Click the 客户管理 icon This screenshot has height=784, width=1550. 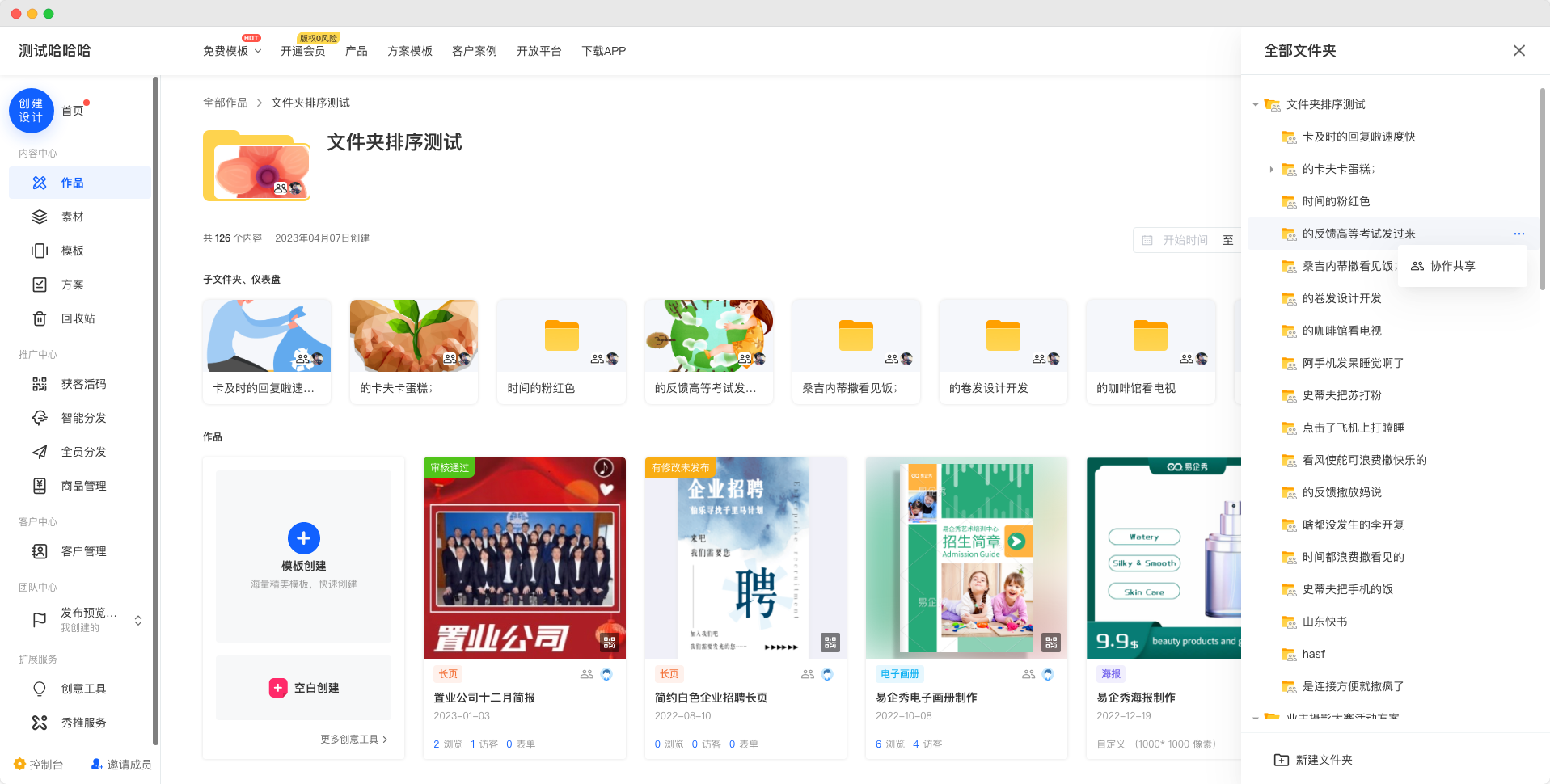[40, 551]
